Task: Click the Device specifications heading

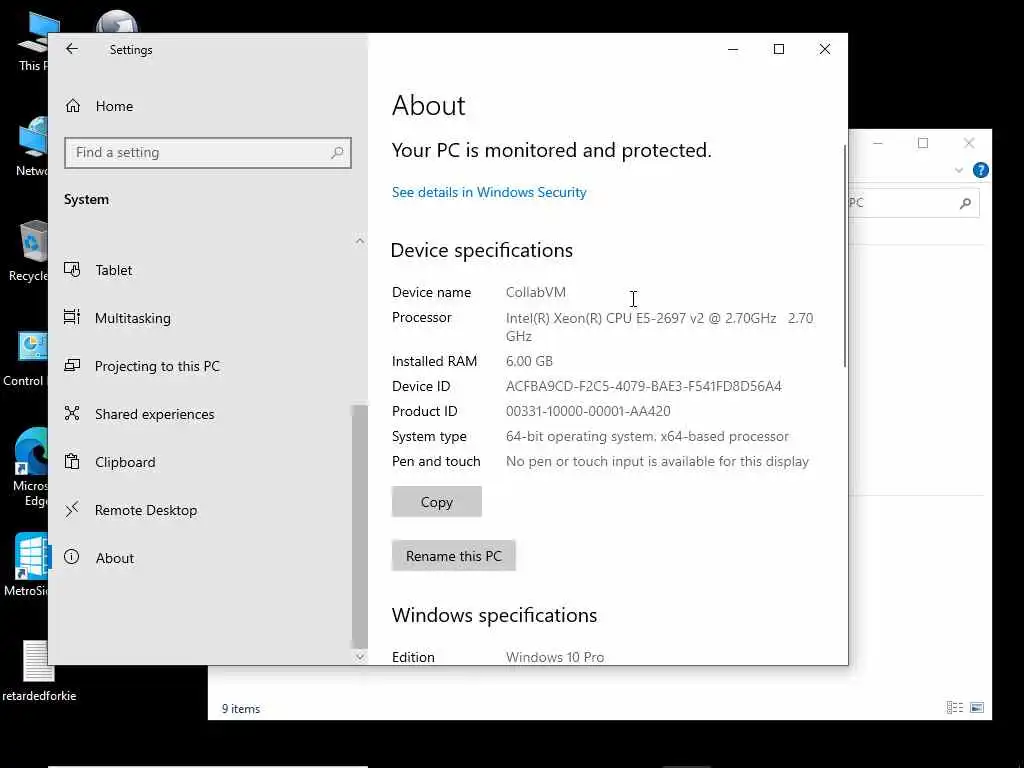Action: [x=482, y=250]
